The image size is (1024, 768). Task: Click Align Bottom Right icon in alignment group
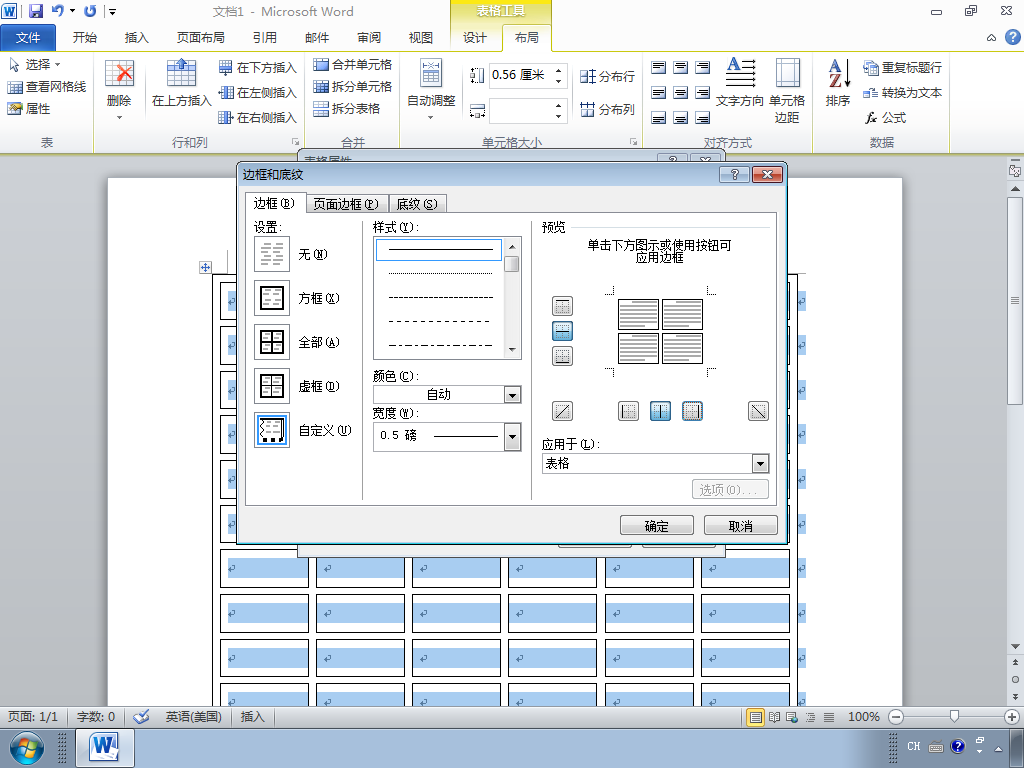702,118
